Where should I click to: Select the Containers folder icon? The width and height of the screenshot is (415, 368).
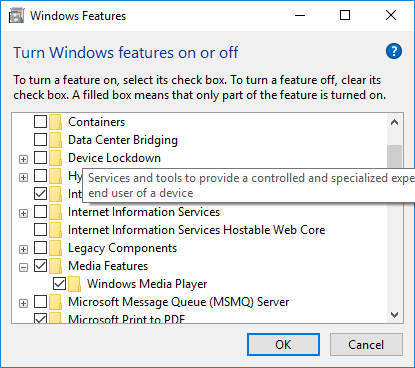click(x=56, y=122)
